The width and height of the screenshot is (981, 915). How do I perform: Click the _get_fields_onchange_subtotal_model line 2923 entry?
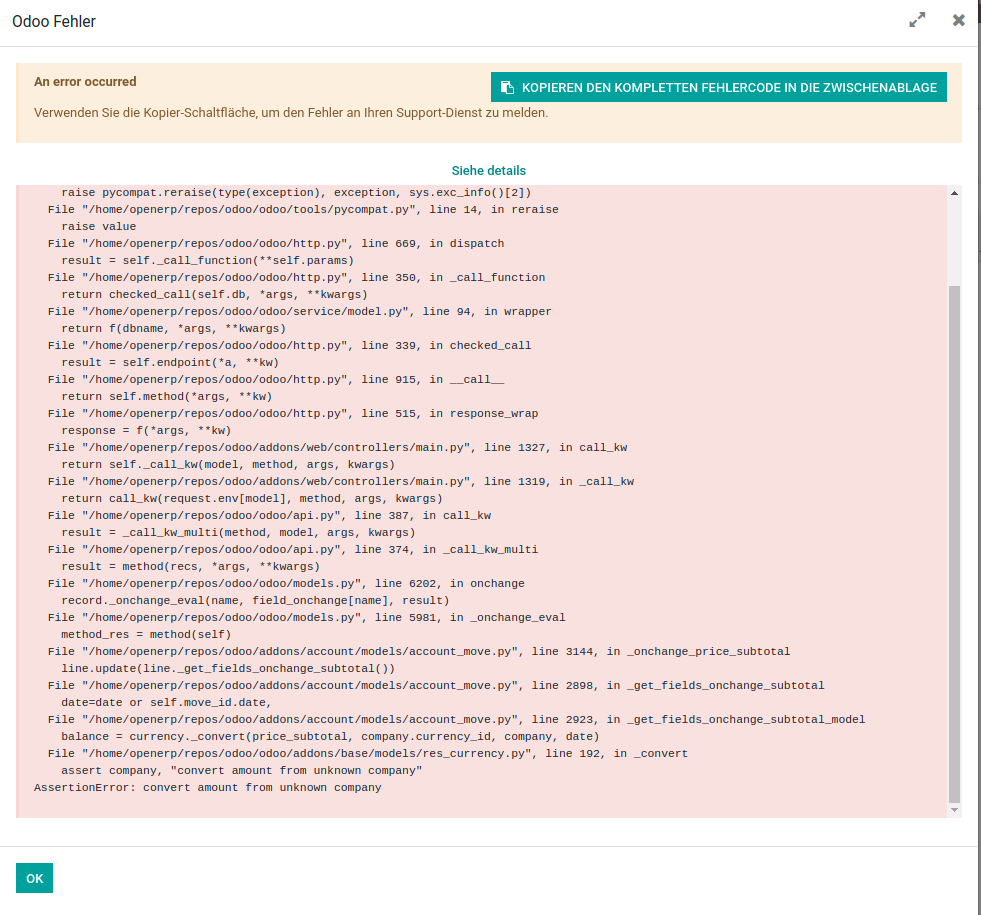pyautogui.click(x=457, y=720)
